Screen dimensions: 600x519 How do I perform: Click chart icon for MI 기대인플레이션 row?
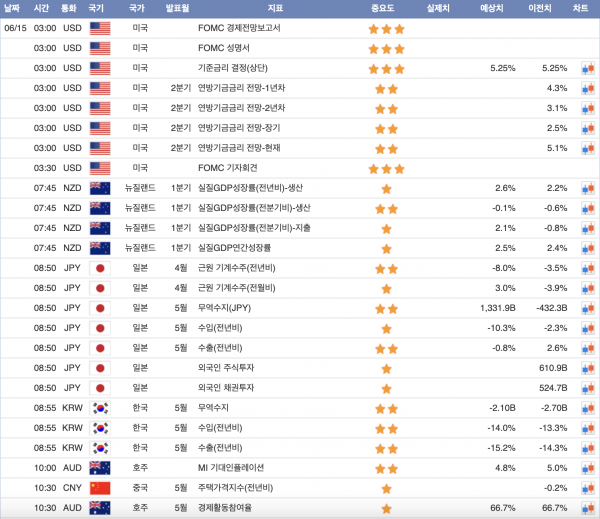click(x=587, y=467)
